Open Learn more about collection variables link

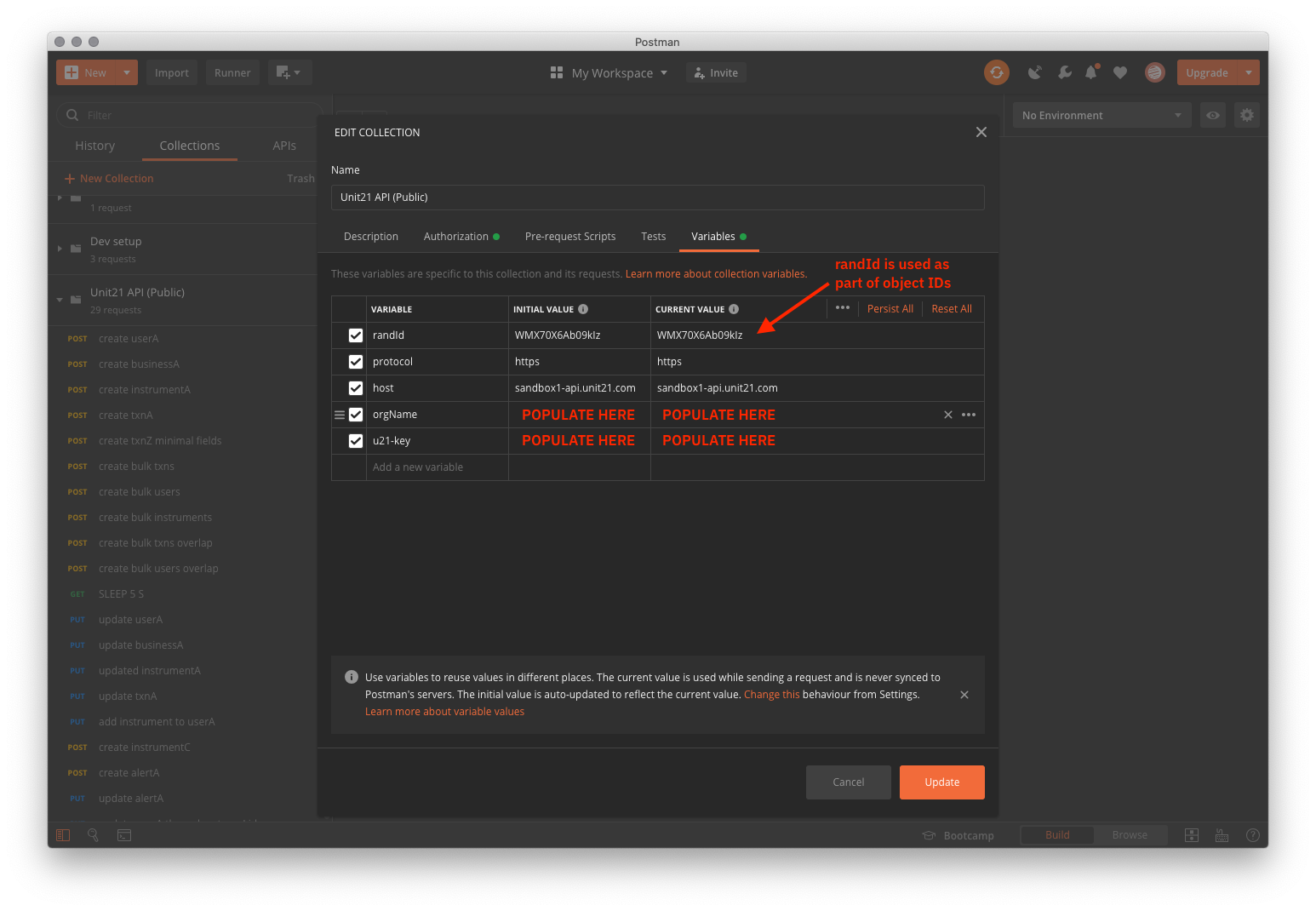coord(716,274)
